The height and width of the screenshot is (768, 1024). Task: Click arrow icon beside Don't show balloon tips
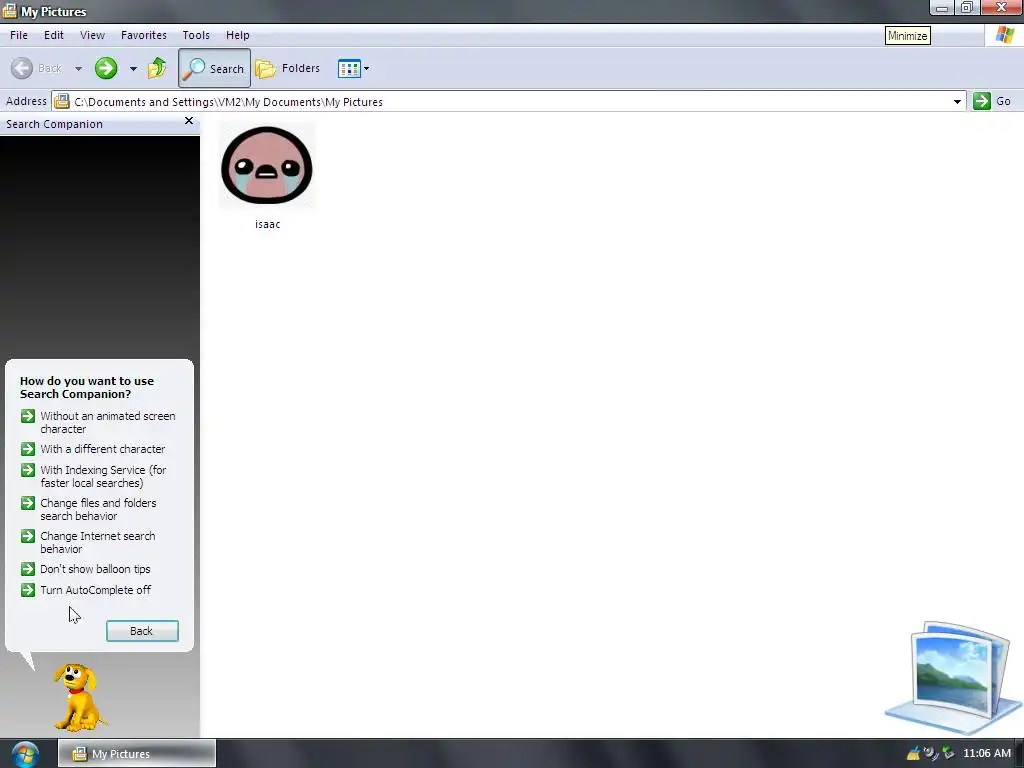[27, 569]
